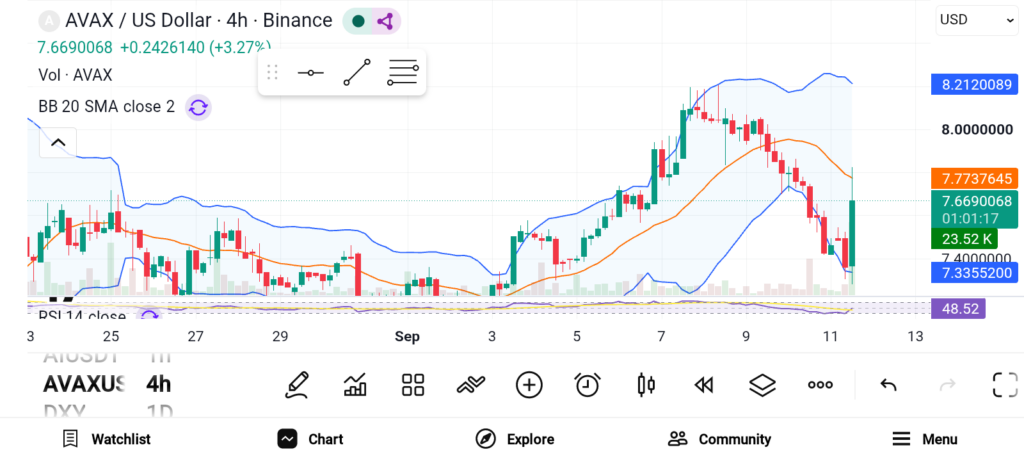Click the purple share icon near the title
Screen dimensions: 1024x461
coord(386,22)
